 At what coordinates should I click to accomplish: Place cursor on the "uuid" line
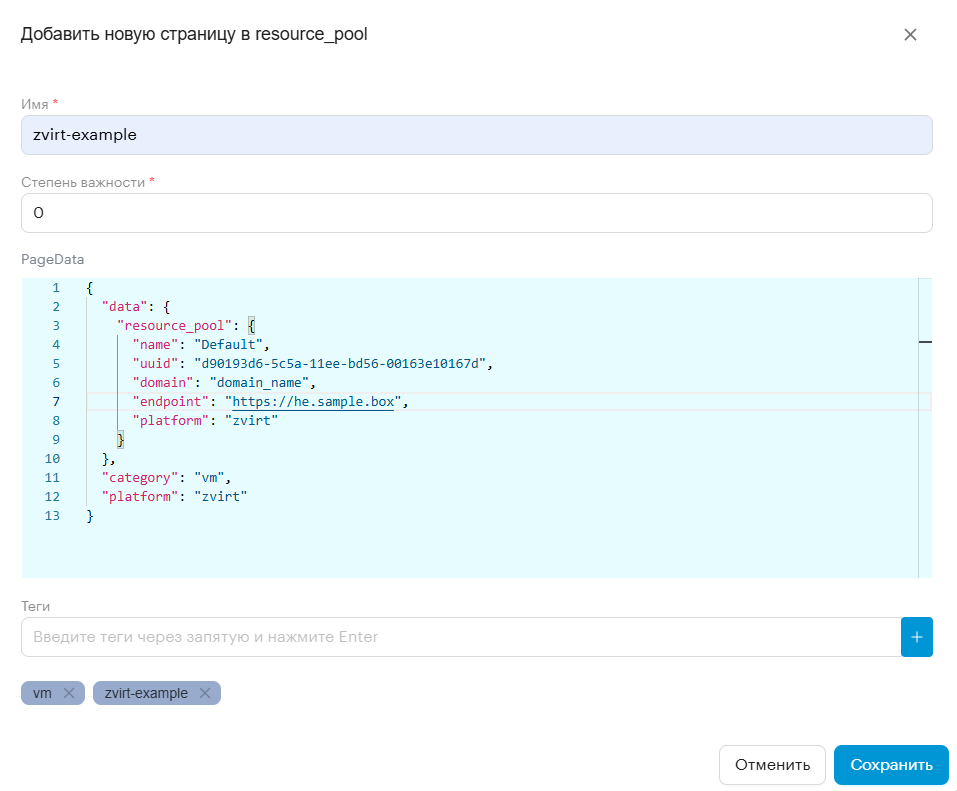click(312, 364)
